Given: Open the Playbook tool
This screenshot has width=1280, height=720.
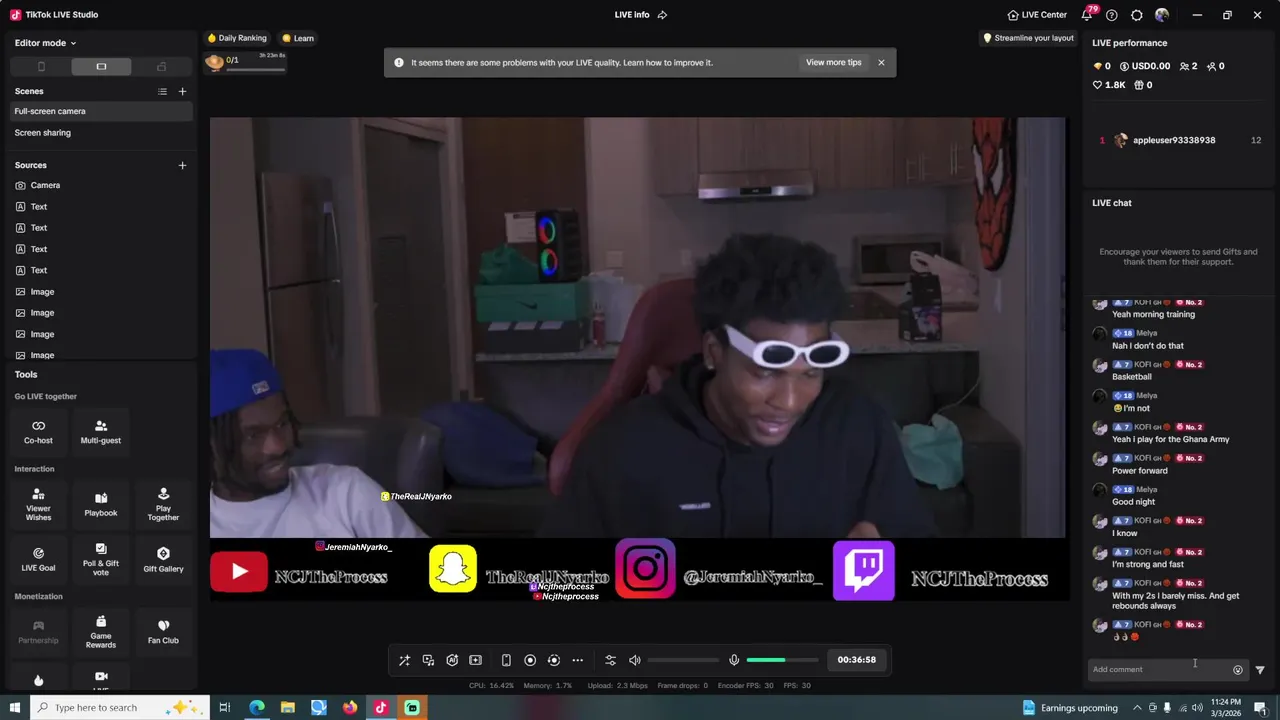Looking at the screenshot, I should point(101,505).
